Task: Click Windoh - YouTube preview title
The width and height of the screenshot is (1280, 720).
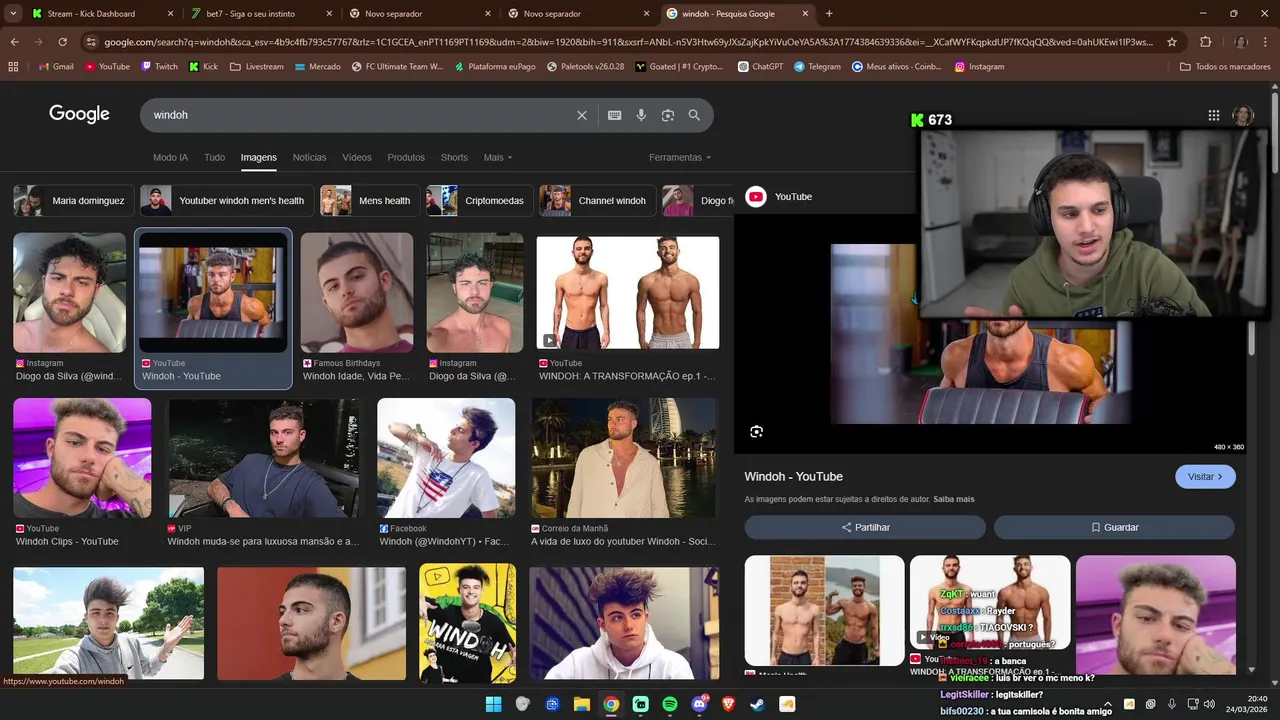Action: [794, 477]
